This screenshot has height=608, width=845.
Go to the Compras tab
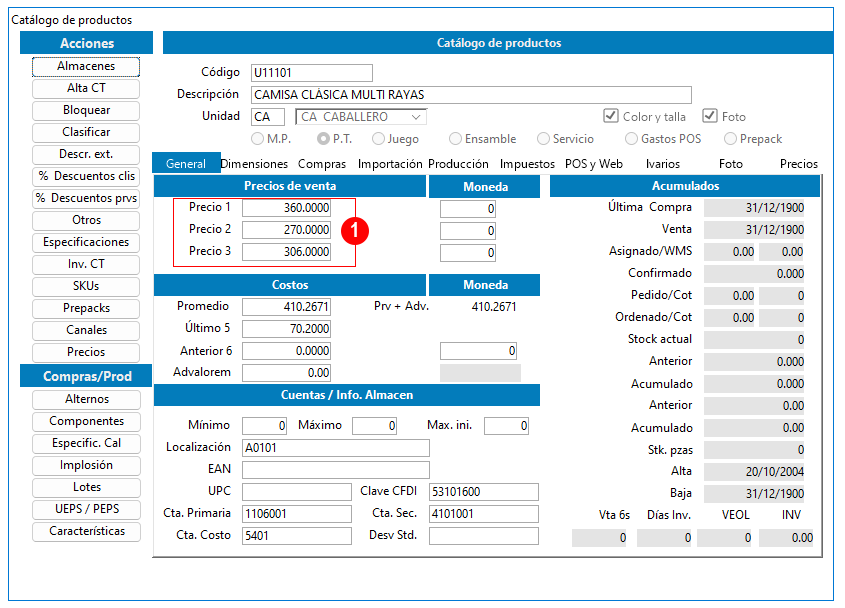[322, 164]
